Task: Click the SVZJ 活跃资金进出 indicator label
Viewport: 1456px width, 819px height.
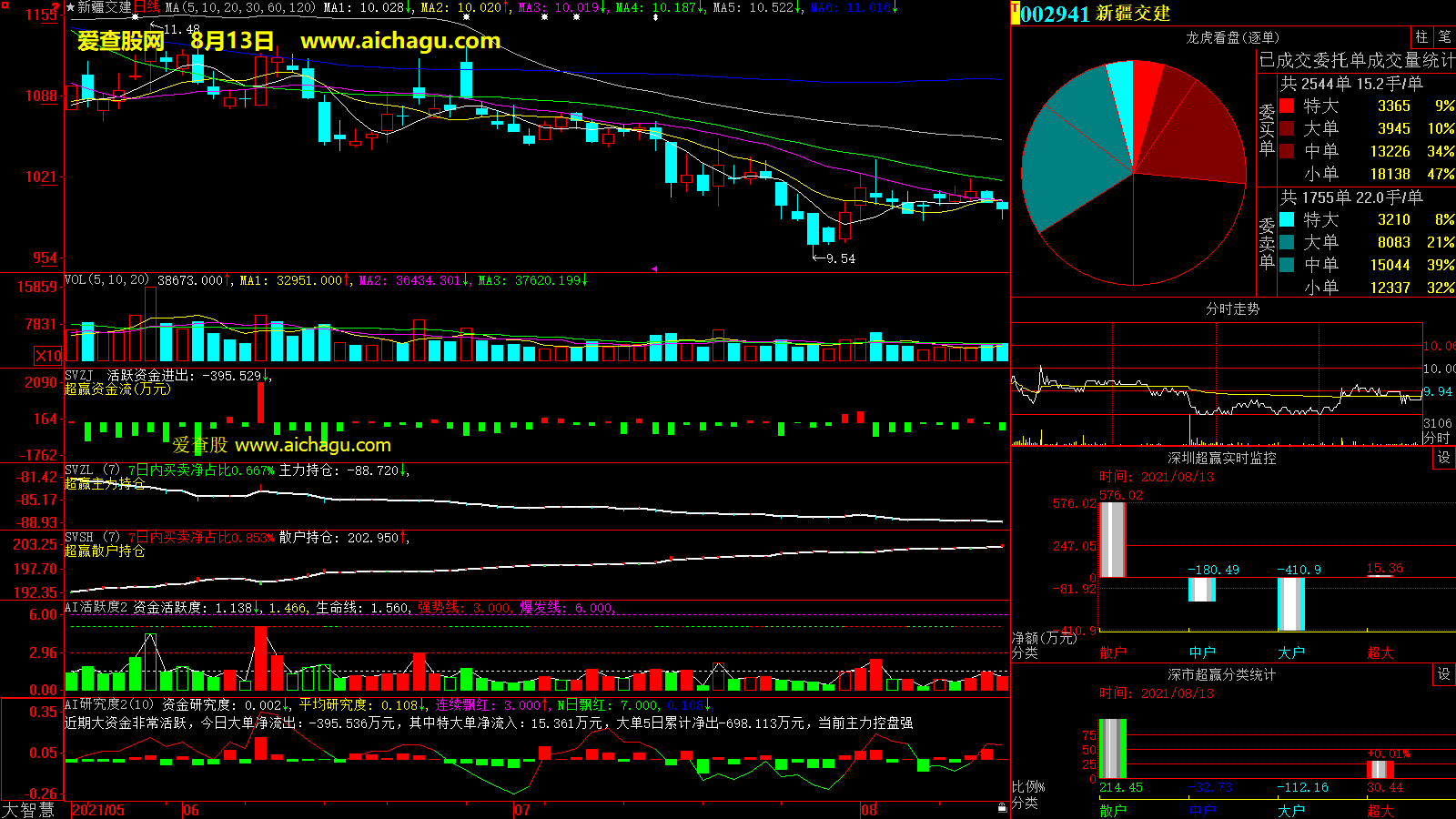Action: pos(164,375)
